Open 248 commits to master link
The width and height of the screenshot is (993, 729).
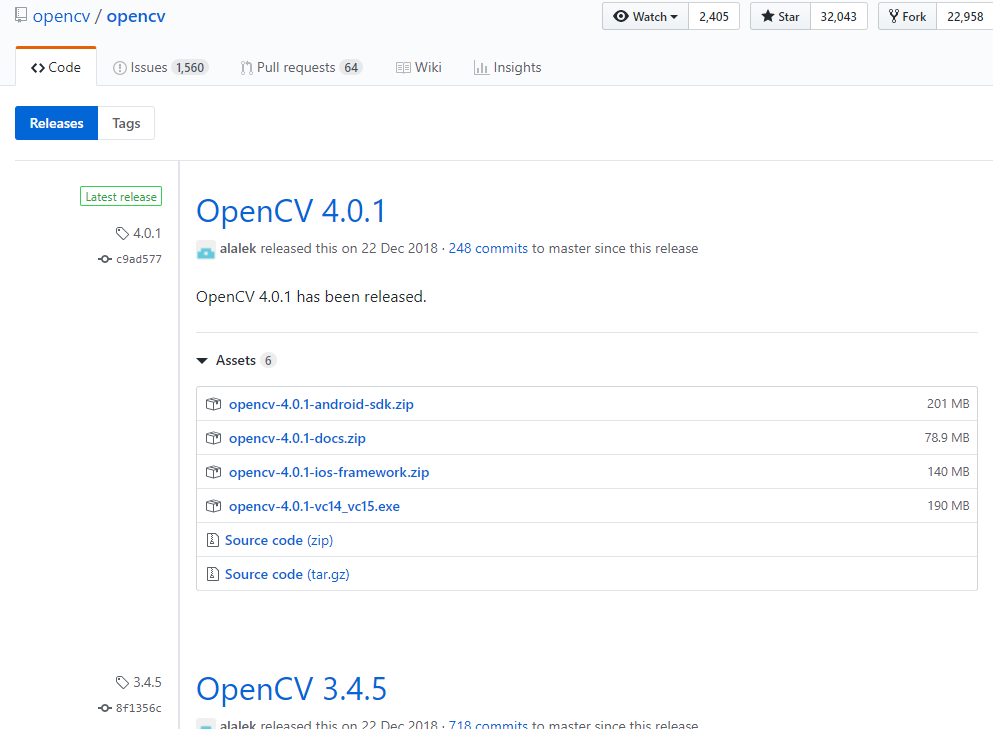tap(488, 248)
